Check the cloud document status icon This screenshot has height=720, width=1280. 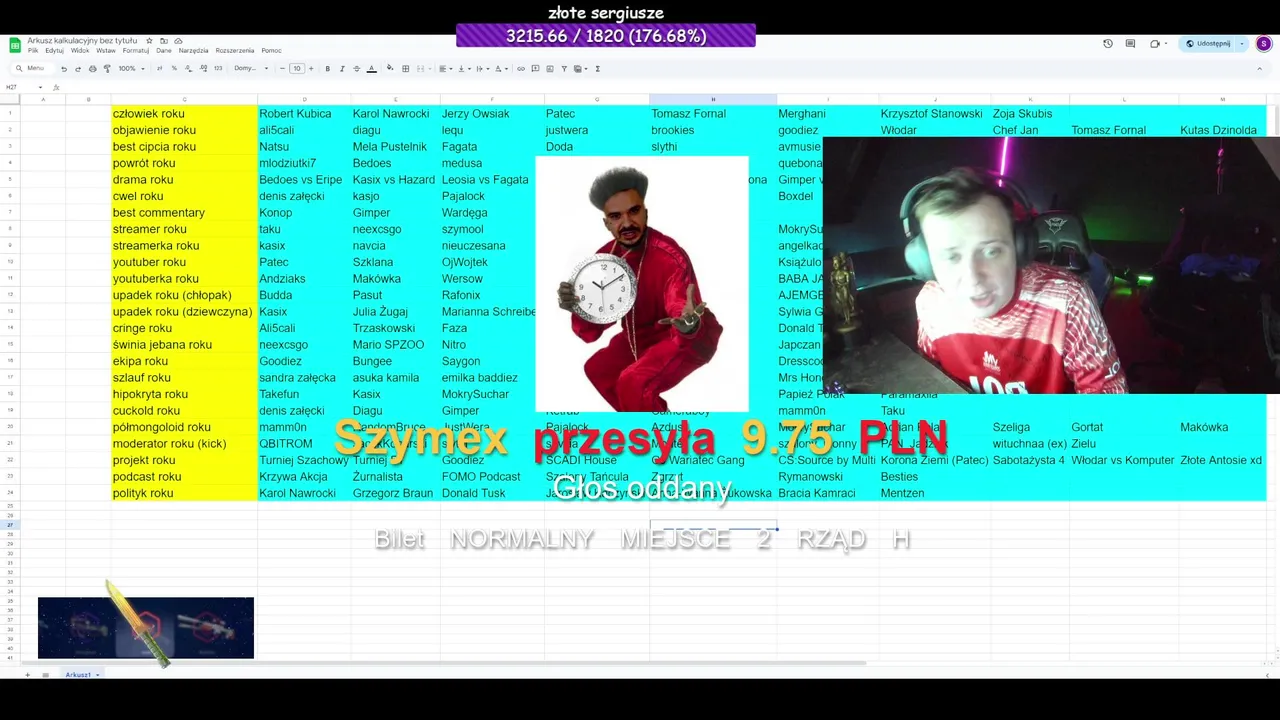click(x=178, y=41)
